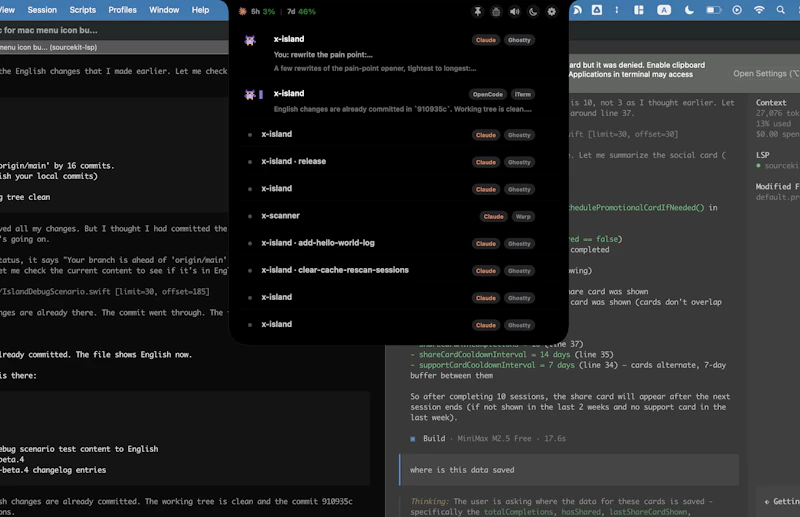Click Claude badge in clear-cache-rescan-sessions row
Viewport: 800px width, 517px height.
click(x=486, y=271)
